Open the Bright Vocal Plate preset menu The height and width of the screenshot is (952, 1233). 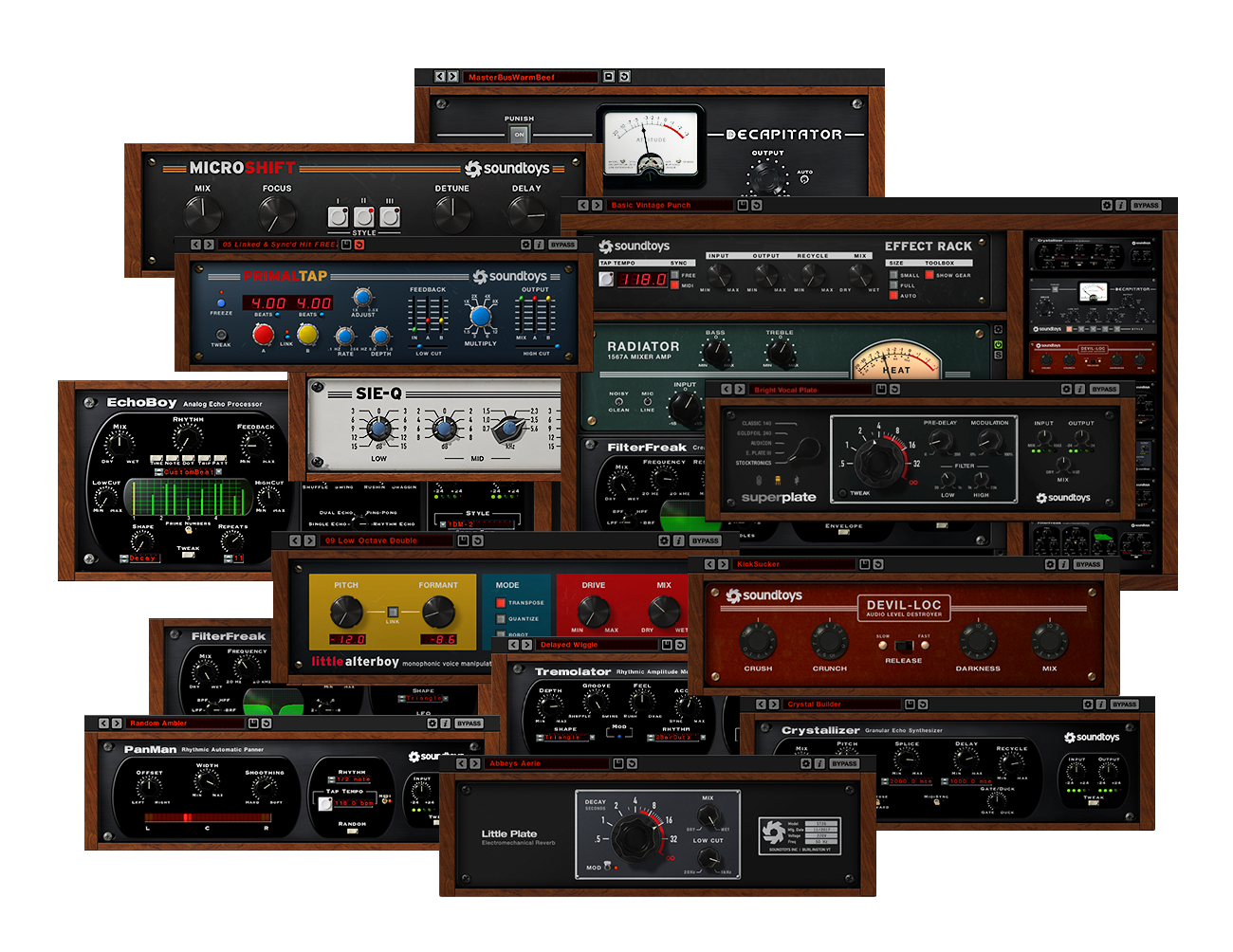point(810,390)
